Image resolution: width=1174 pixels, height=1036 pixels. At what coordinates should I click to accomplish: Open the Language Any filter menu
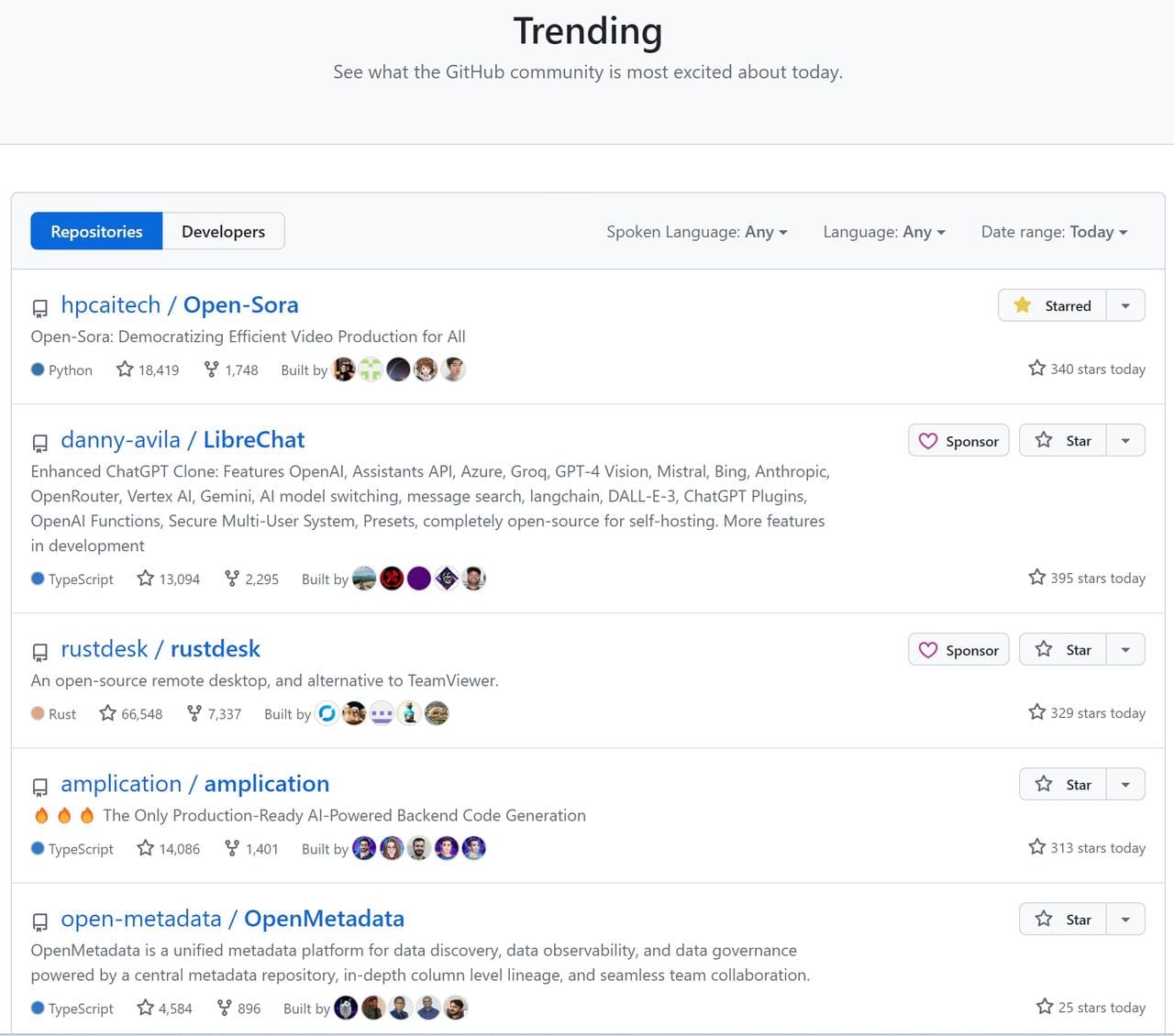pyautogui.click(x=883, y=232)
